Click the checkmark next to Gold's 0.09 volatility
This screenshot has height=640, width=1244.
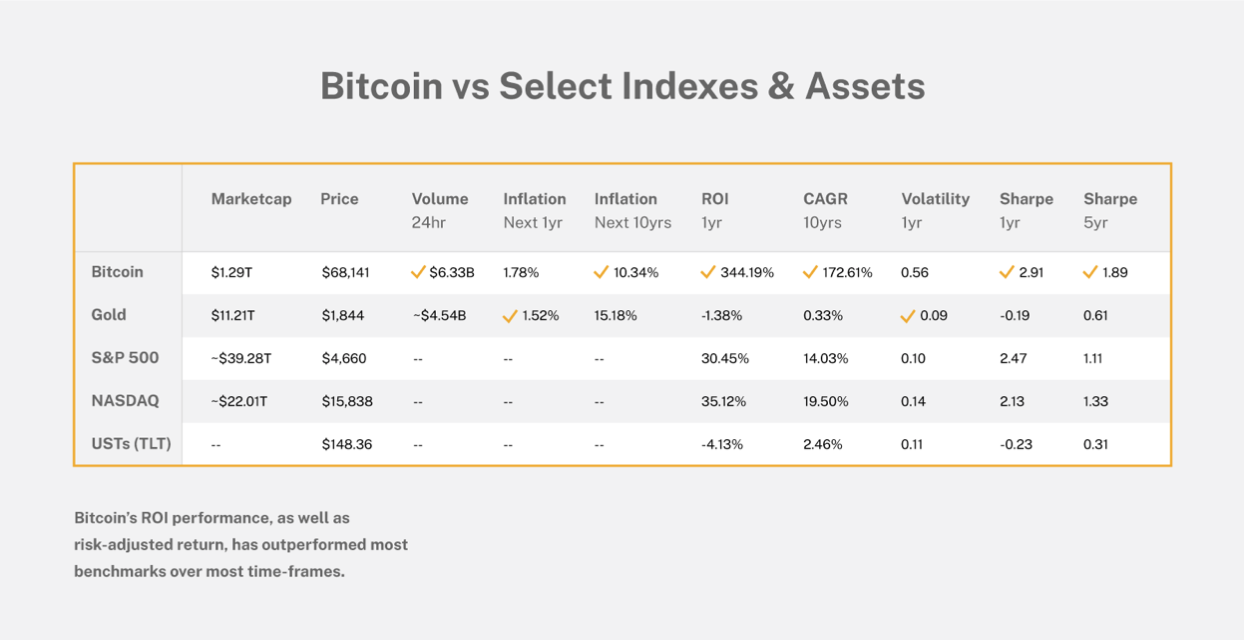pyautogui.click(x=908, y=316)
